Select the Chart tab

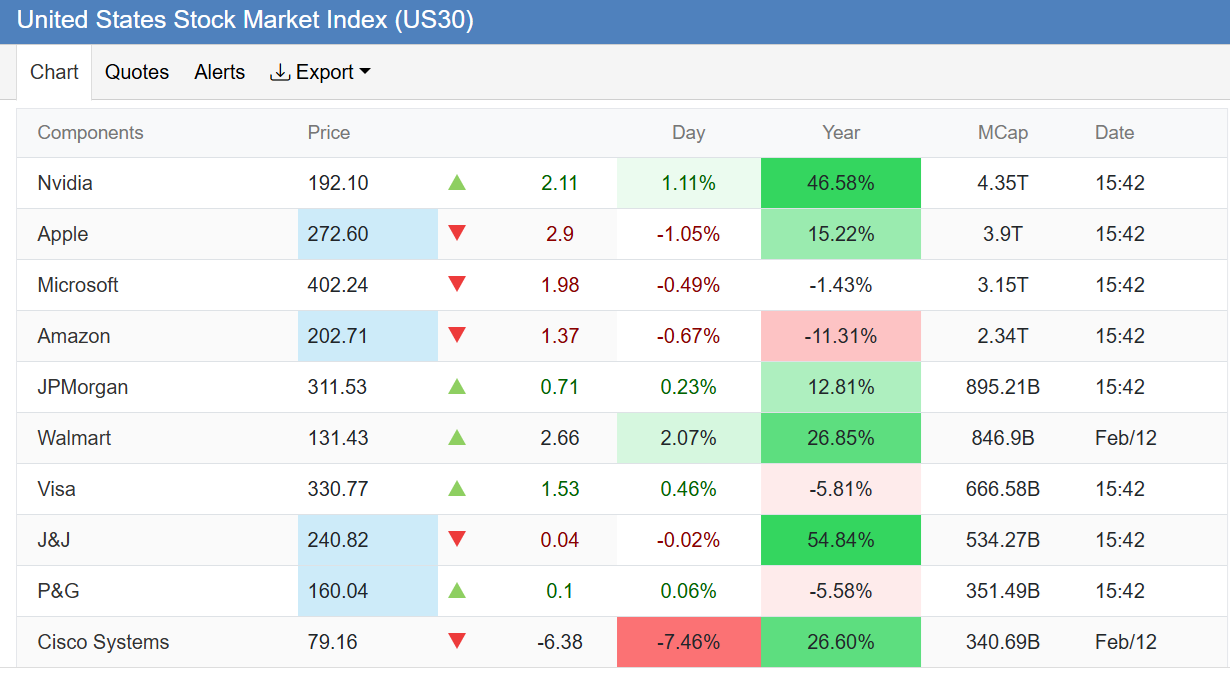tap(54, 72)
